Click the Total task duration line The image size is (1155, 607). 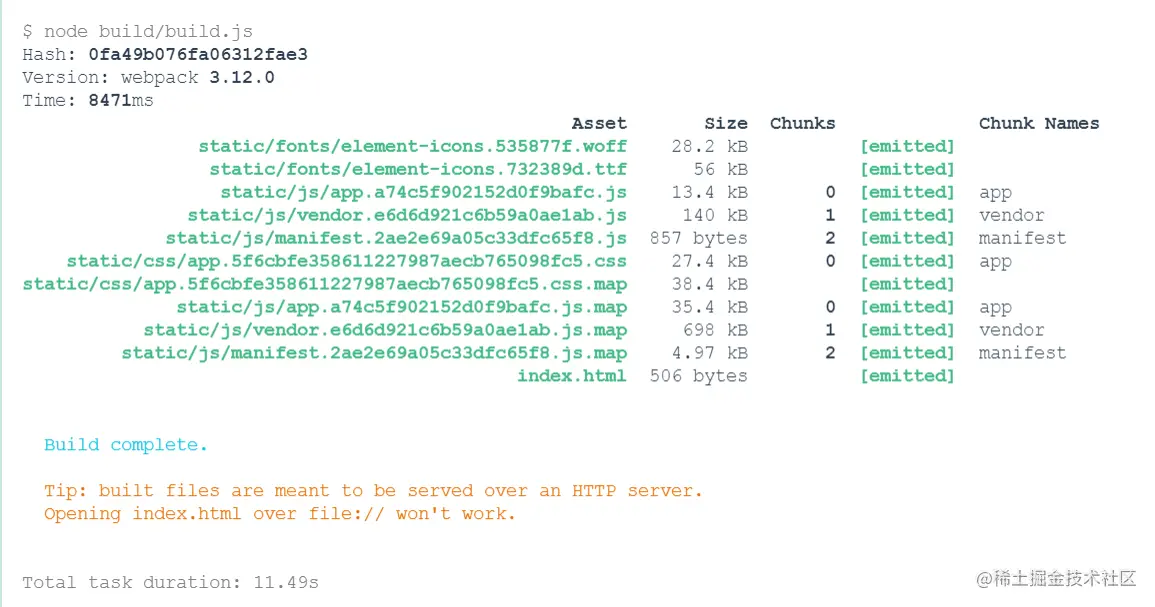tap(170, 583)
